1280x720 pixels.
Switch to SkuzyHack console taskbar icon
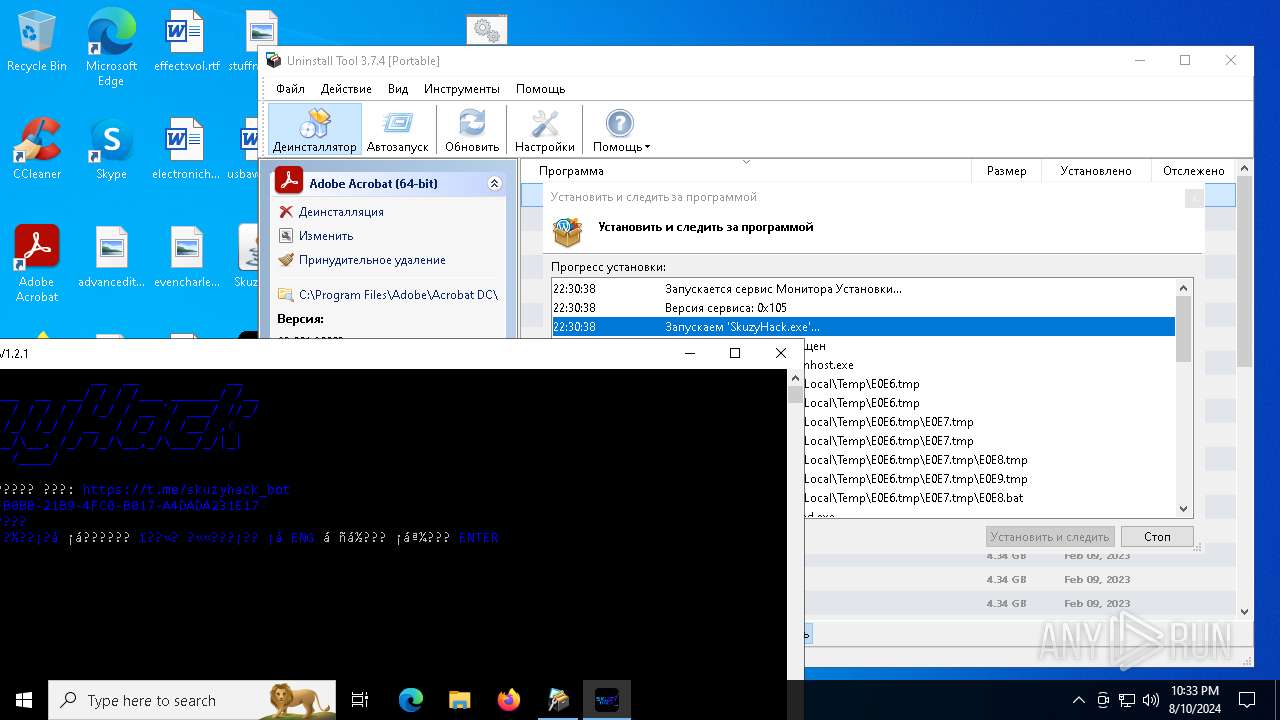click(x=607, y=700)
